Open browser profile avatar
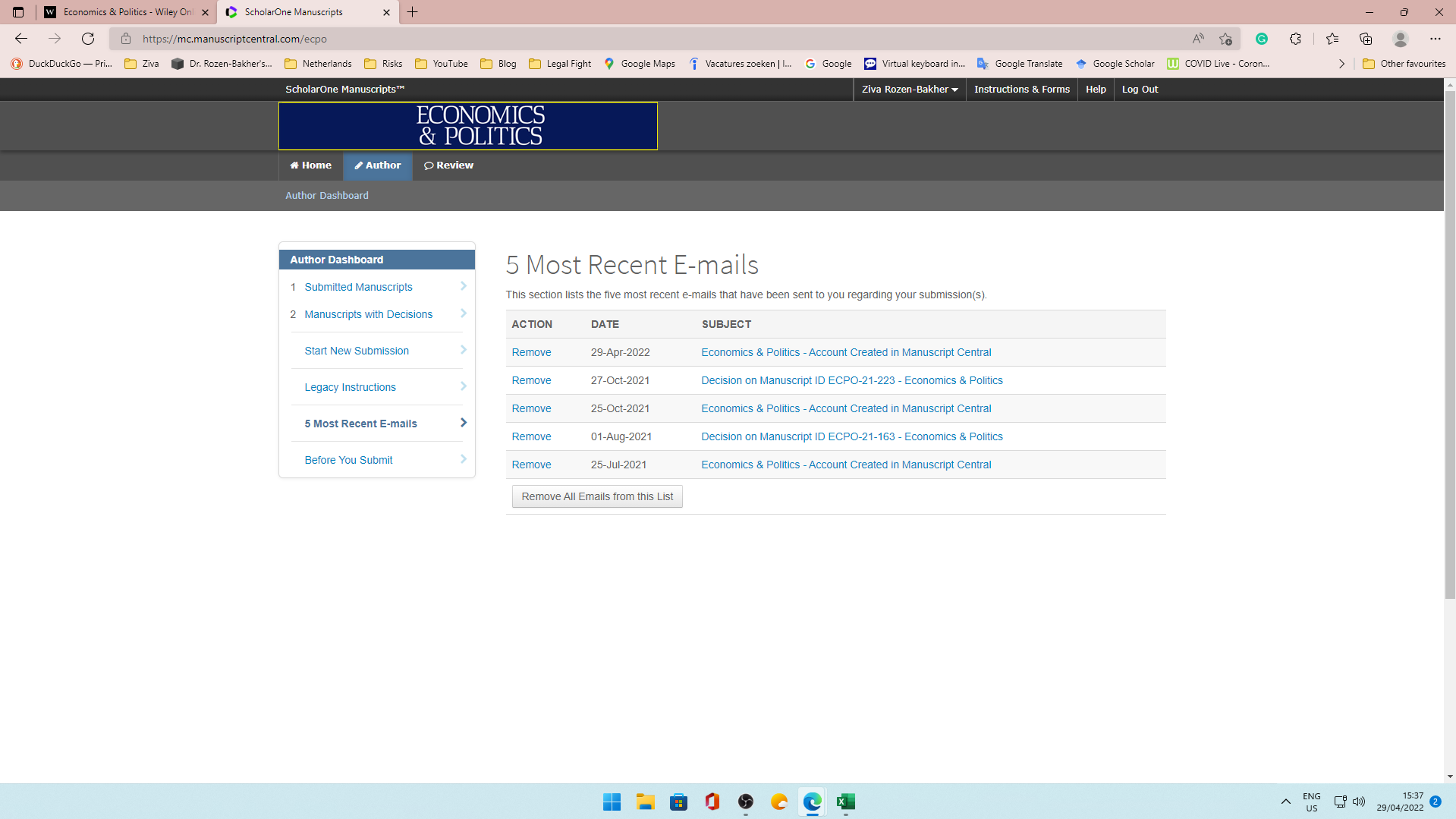 1401,39
